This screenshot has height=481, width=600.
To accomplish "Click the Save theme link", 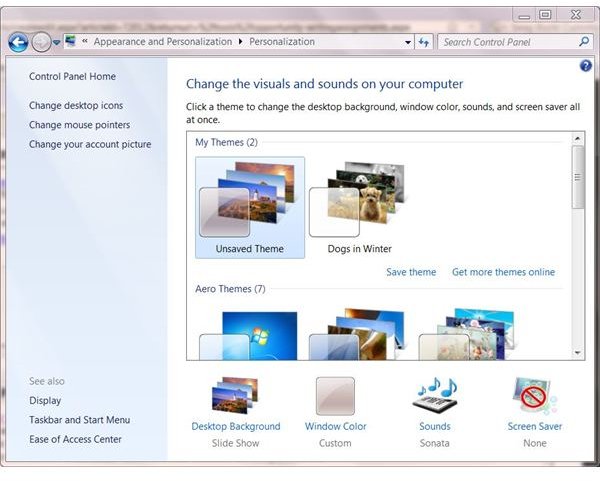I will tap(411, 272).
